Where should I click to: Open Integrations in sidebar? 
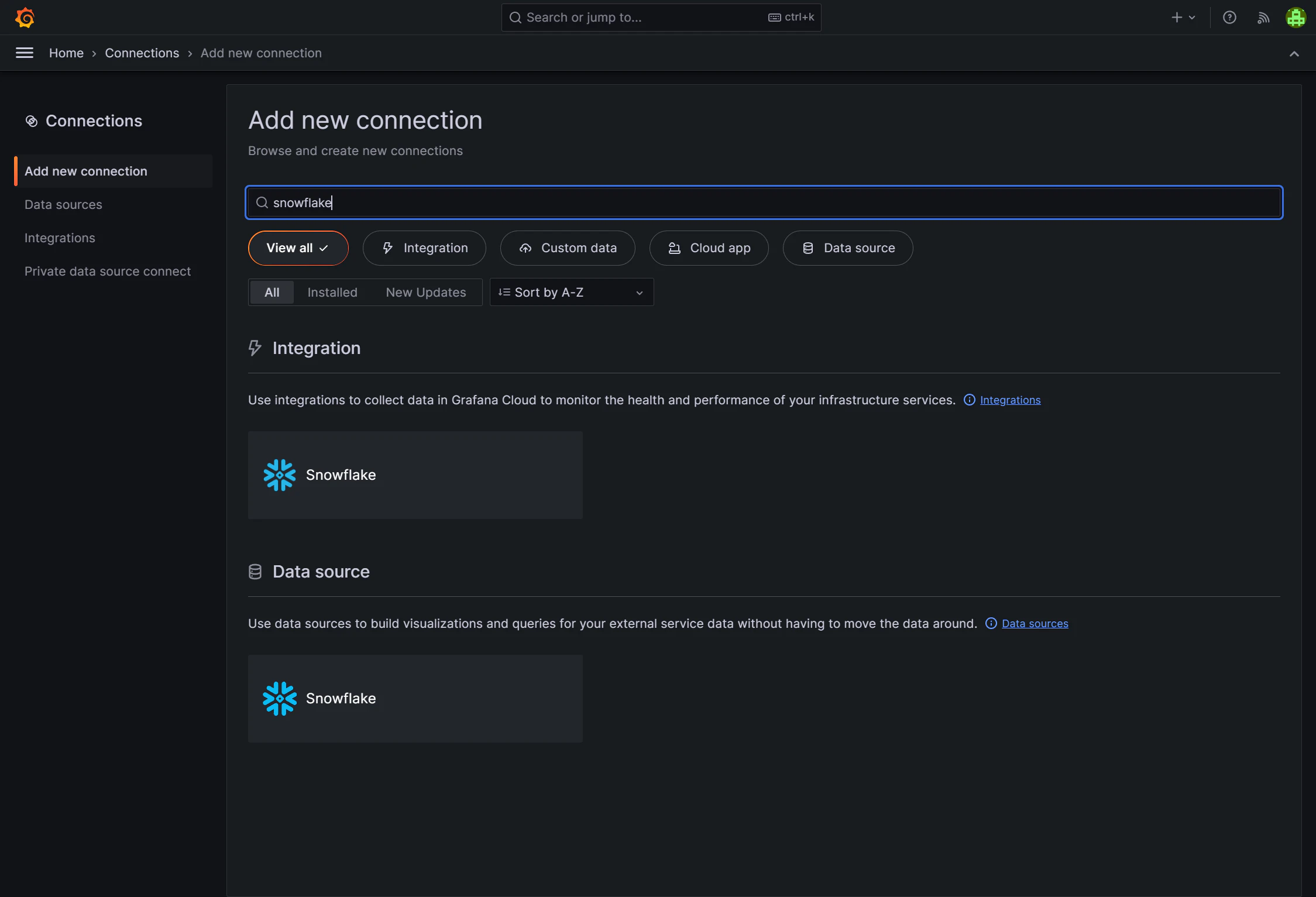coord(60,238)
